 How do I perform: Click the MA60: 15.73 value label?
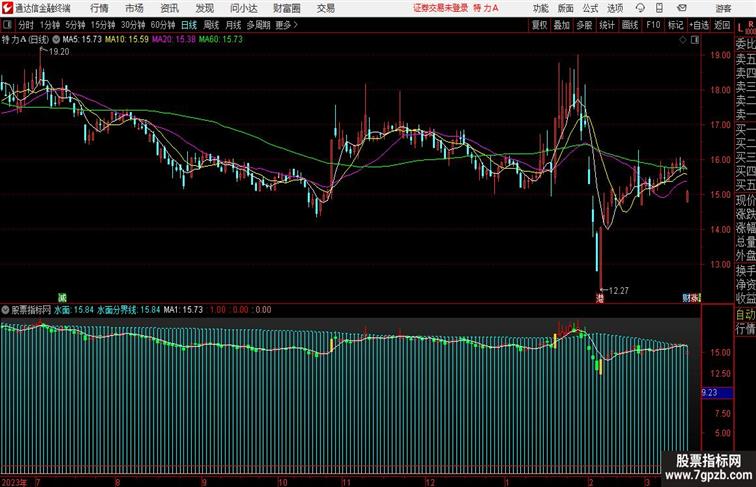221,40
